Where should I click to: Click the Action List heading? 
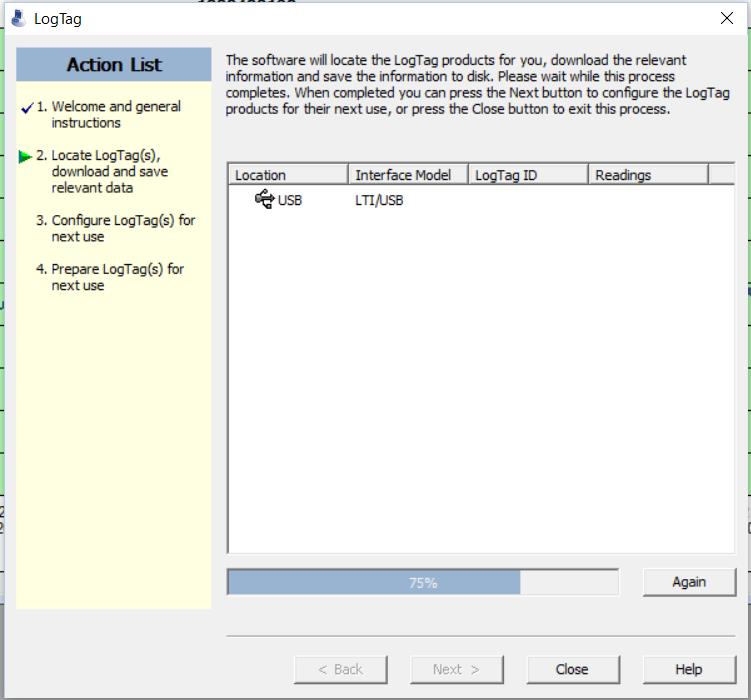(114, 65)
